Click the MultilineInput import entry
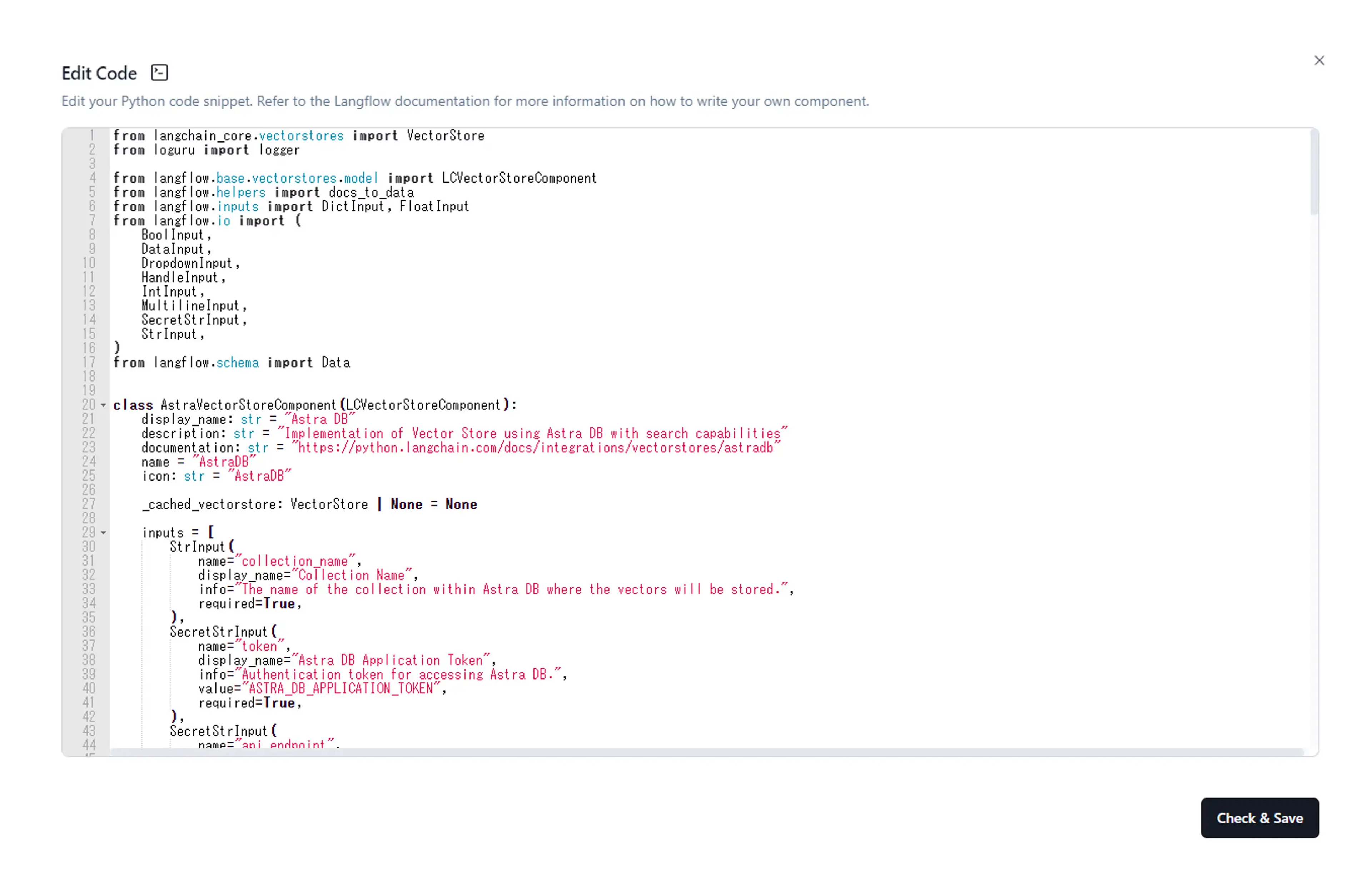 (190, 305)
